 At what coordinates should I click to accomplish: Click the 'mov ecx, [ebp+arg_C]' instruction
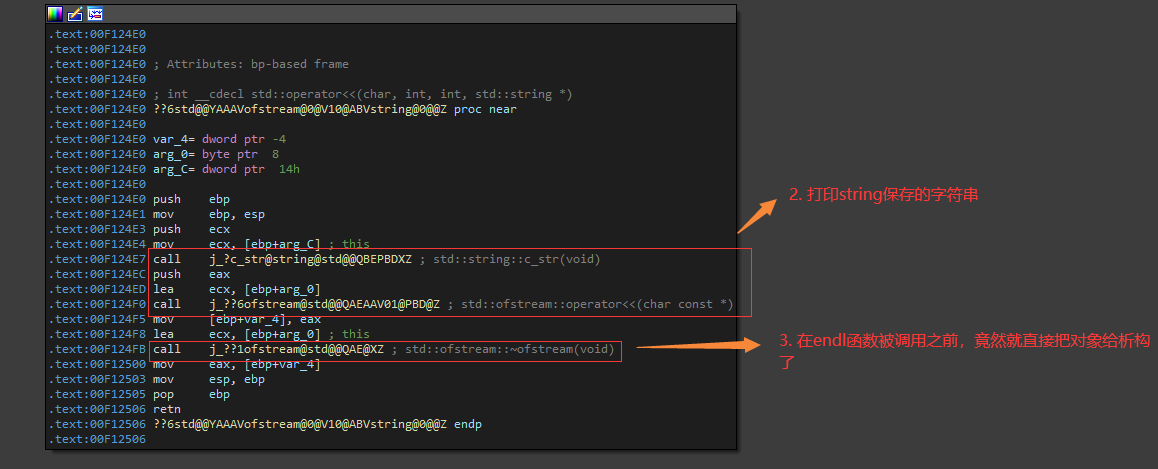[x=236, y=244]
